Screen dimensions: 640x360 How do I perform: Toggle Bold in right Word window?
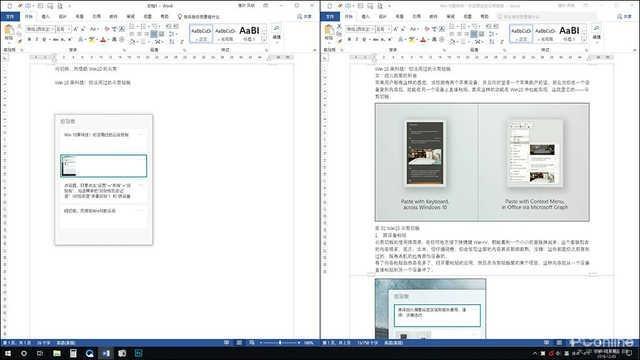(x=349, y=39)
